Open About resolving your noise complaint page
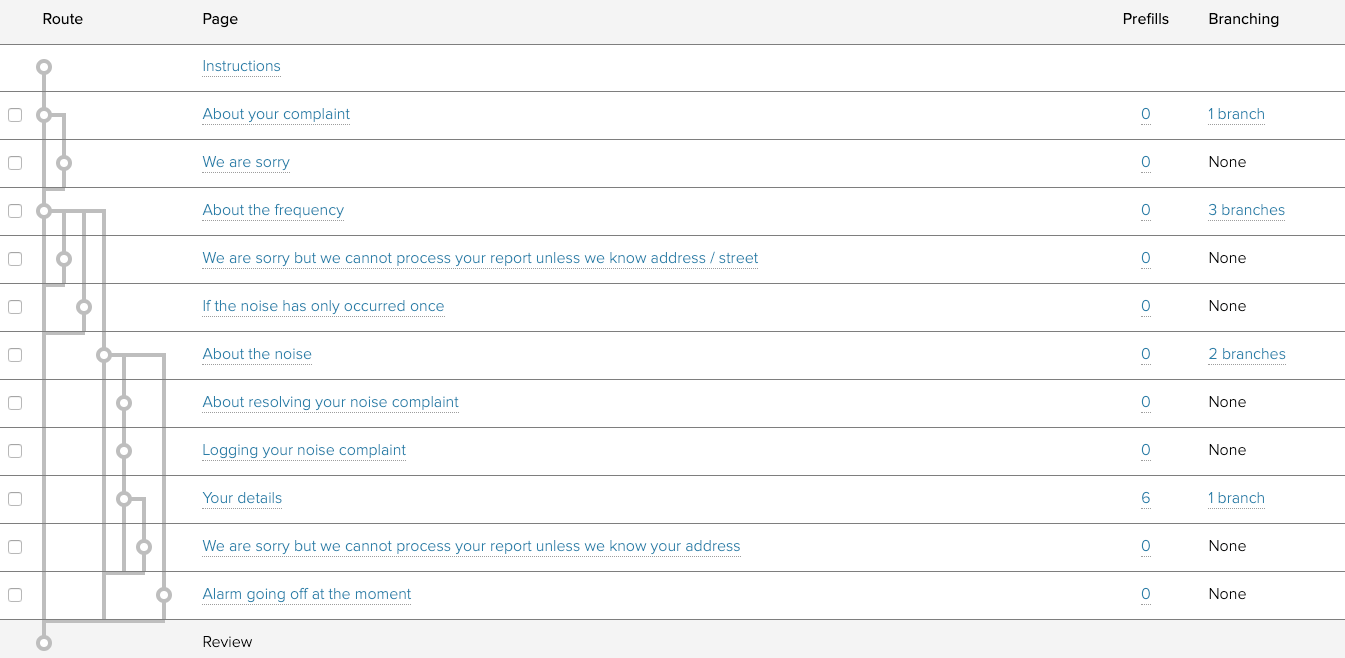 [330, 402]
